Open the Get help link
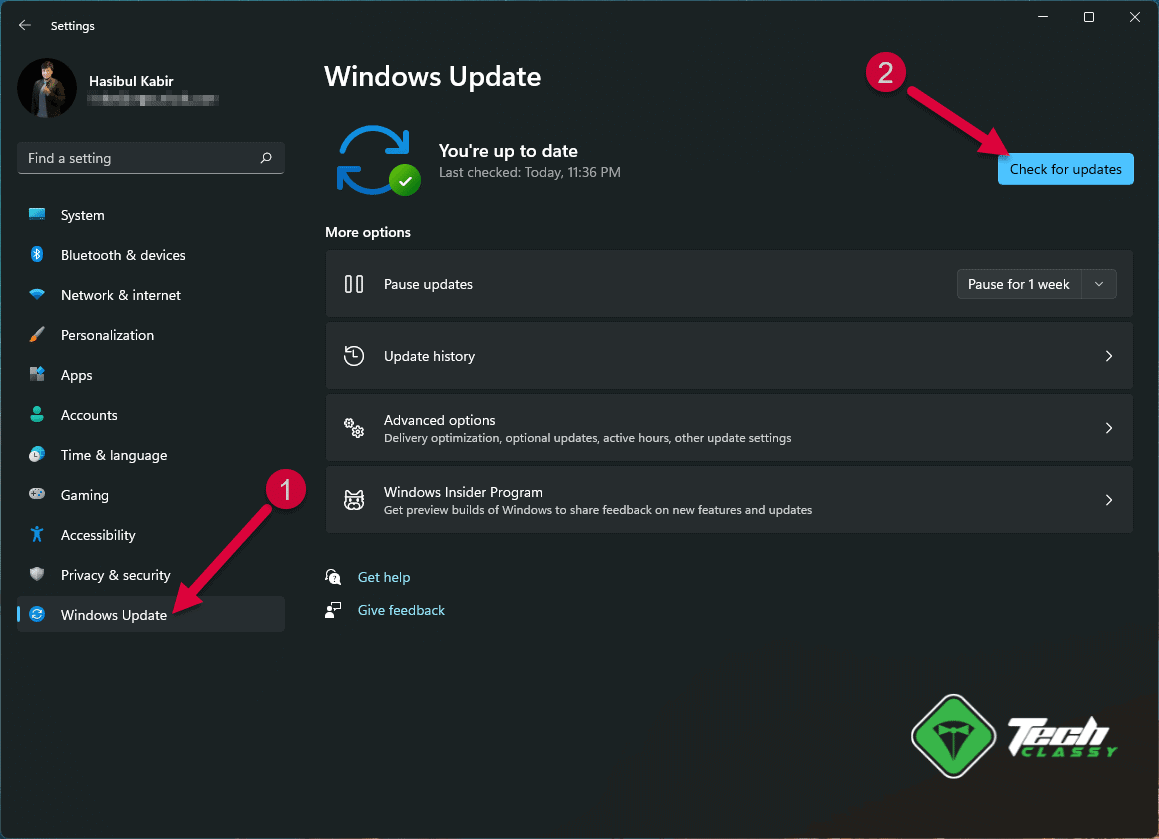 384,577
